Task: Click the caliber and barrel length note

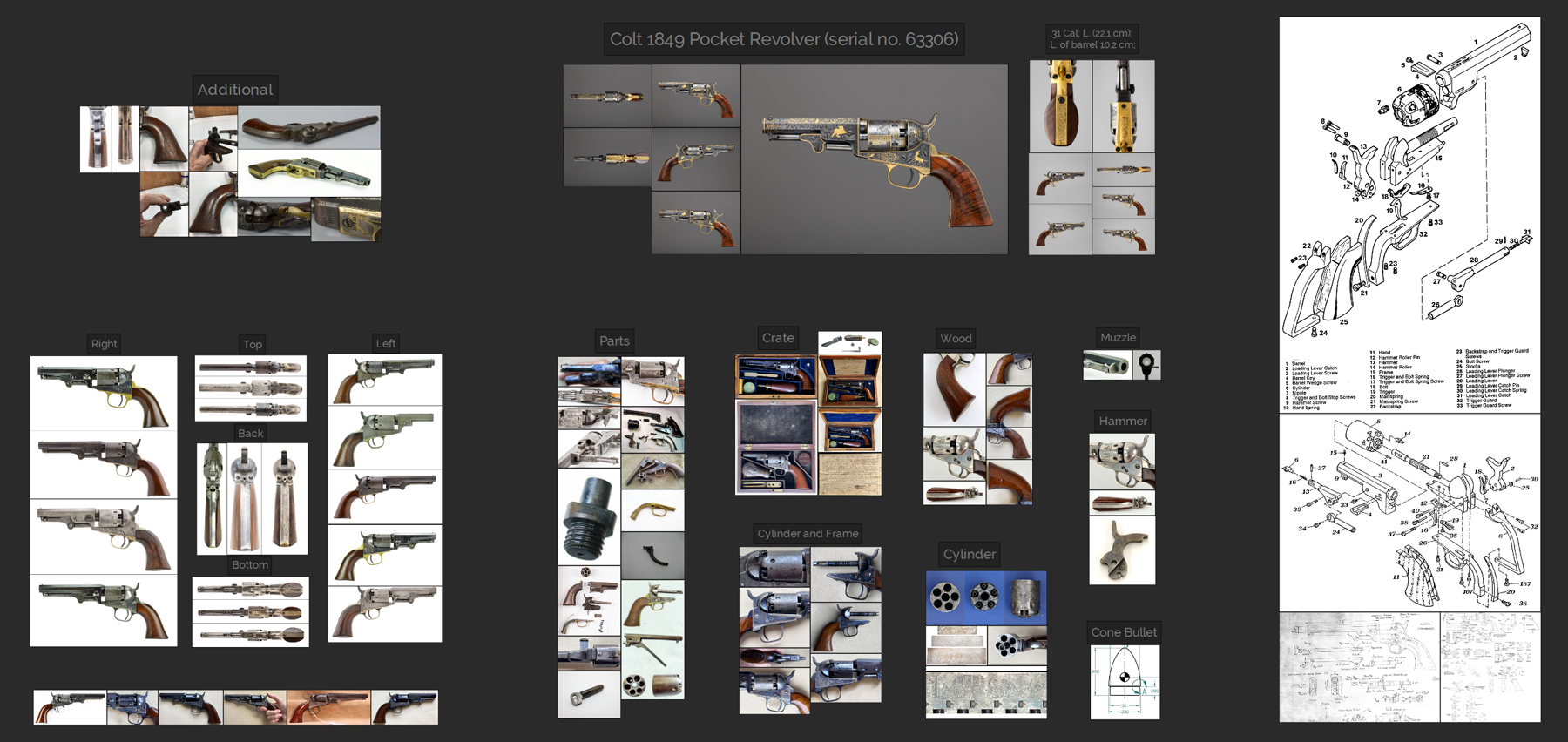Action: click(x=1092, y=39)
